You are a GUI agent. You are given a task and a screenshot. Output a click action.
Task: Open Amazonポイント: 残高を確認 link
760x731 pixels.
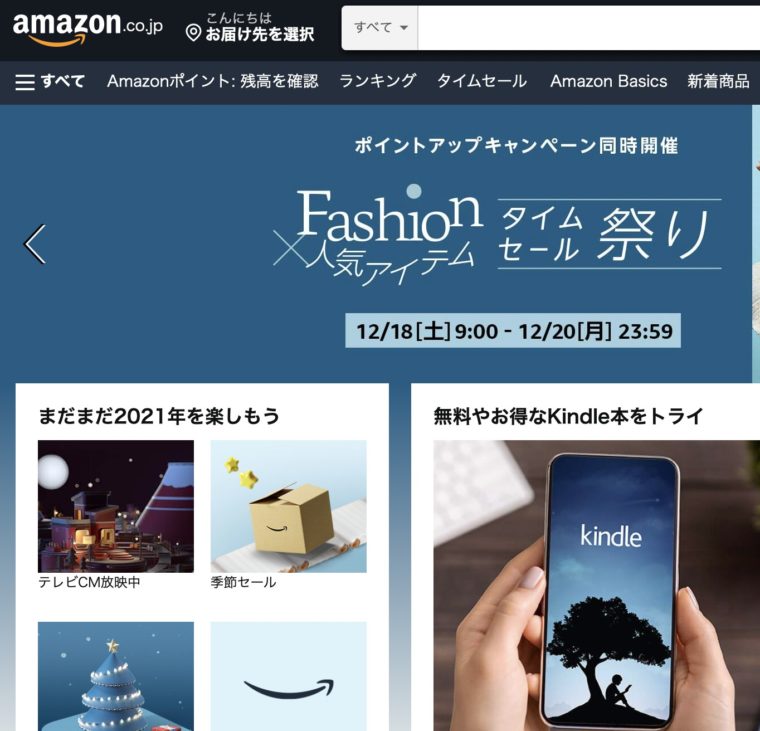(213, 81)
